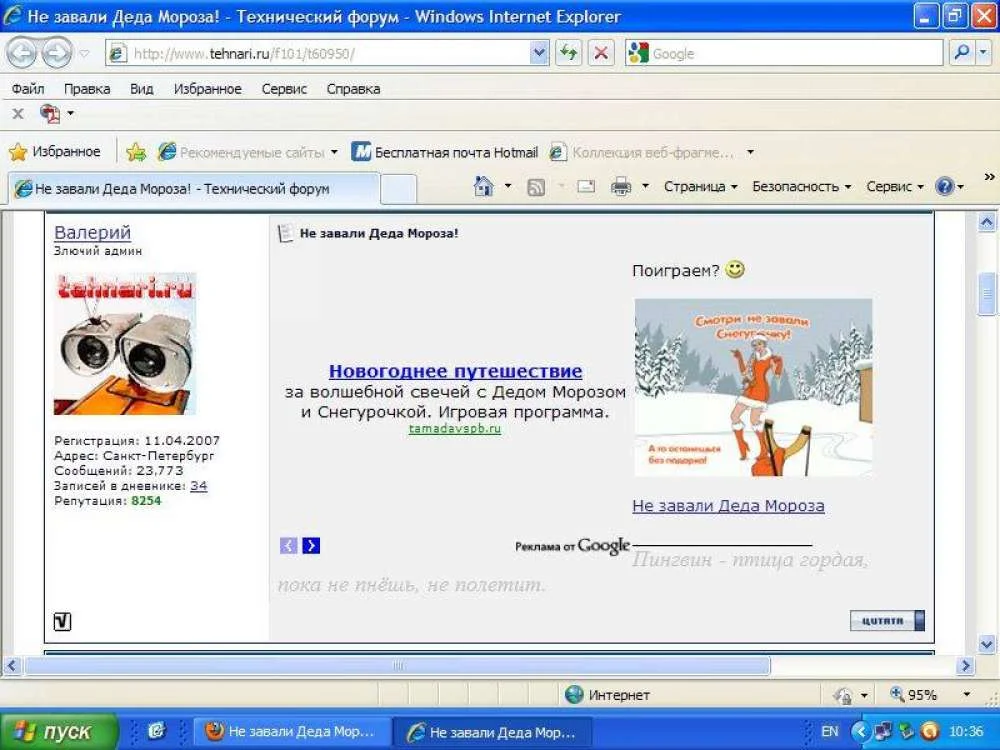Print the page with printer icon
The width and height of the screenshot is (1000, 750).
(x=621, y=186)
